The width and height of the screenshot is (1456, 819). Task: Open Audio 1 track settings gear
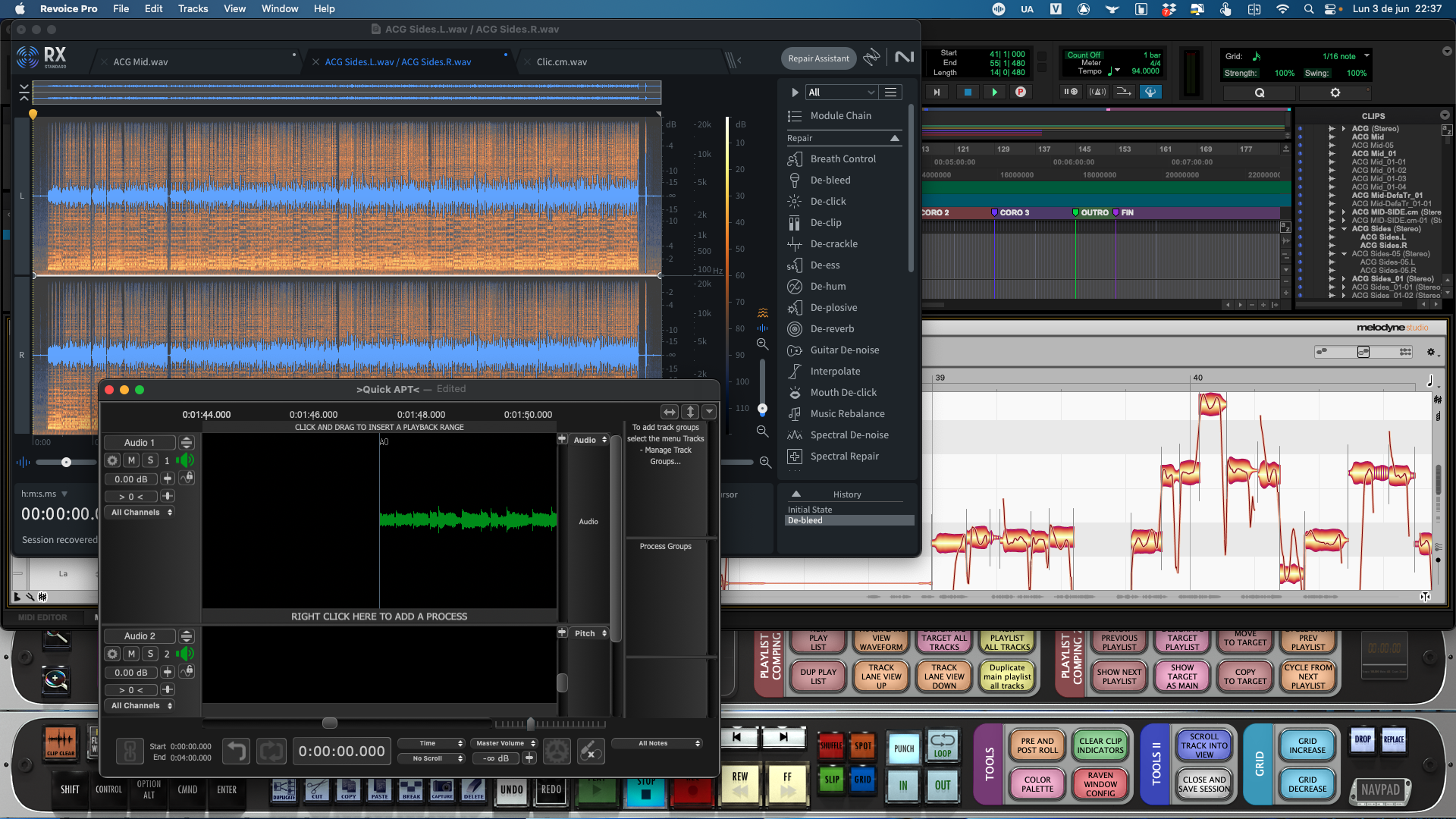[x=112, y=460]
